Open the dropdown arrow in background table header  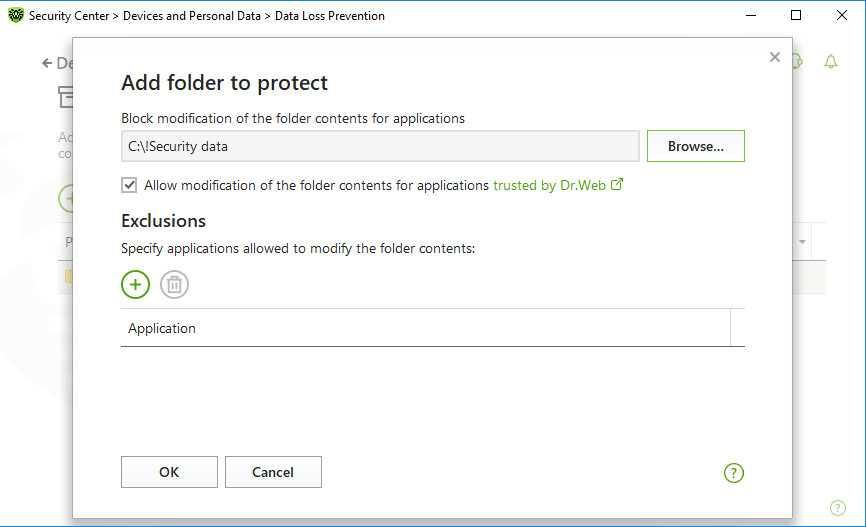(802, 241)
